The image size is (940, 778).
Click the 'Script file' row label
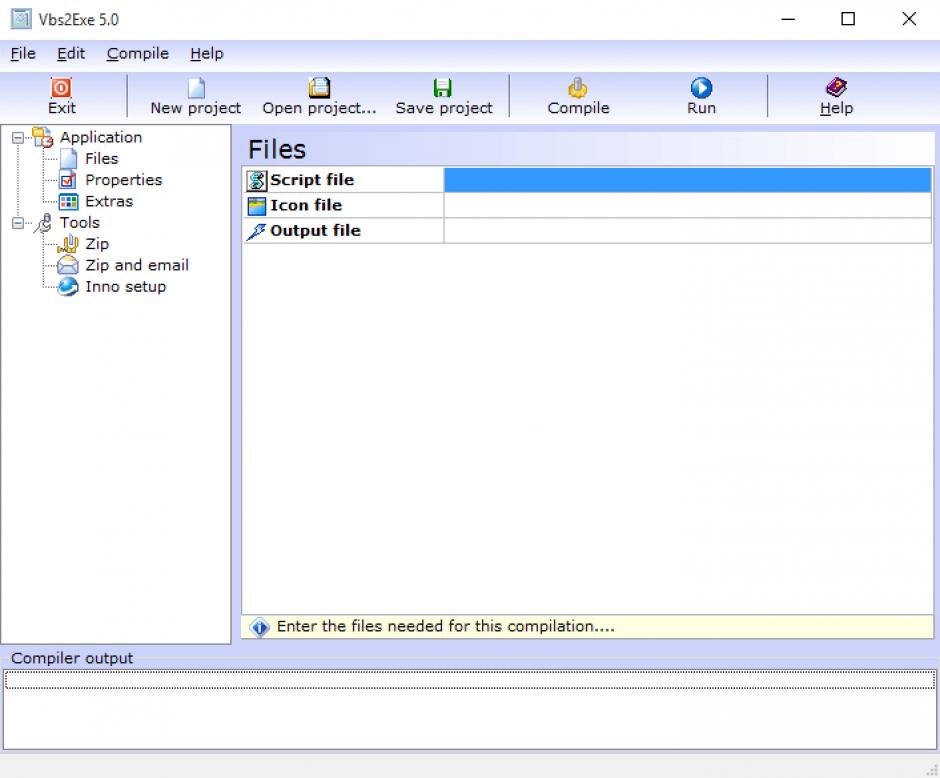click(x=312, y=180)
